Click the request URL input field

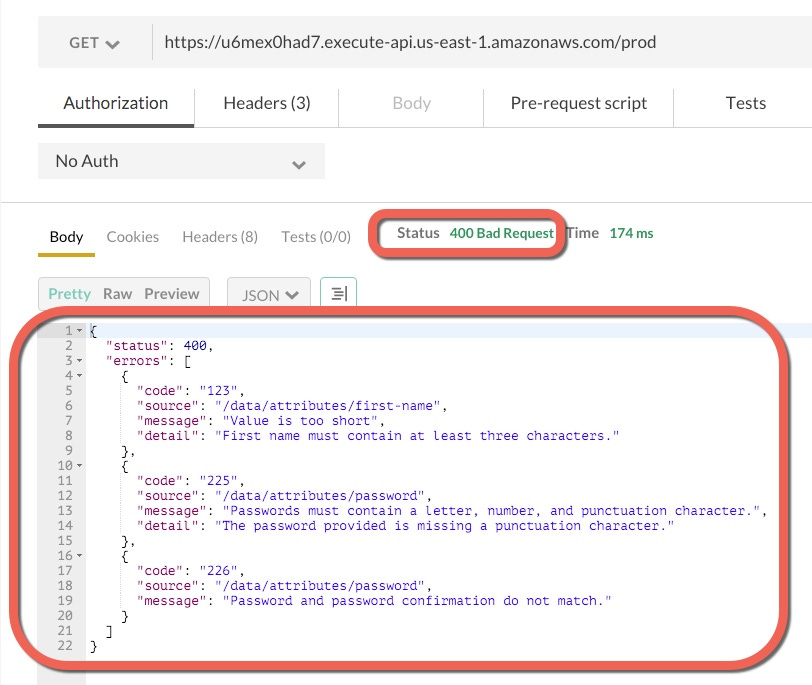[400, 41]
